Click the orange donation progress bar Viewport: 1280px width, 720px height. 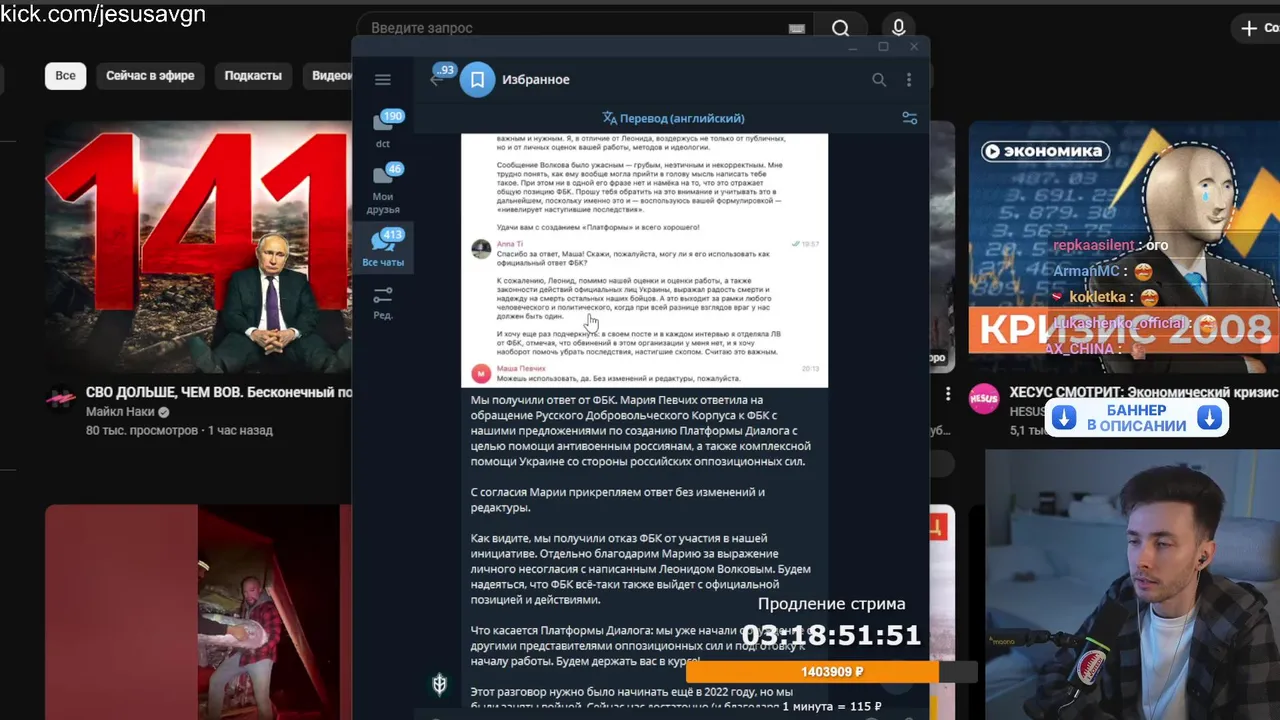pos(832,672)
